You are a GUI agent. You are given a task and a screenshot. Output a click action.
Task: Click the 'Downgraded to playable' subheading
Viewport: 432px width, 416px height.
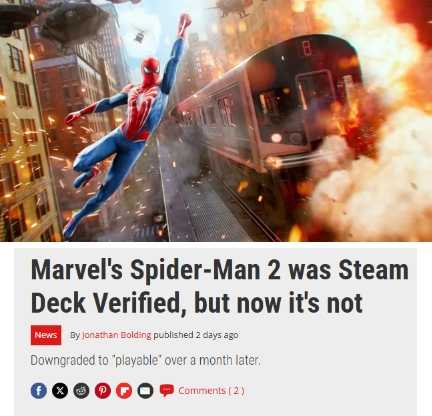tap(145, 360)
